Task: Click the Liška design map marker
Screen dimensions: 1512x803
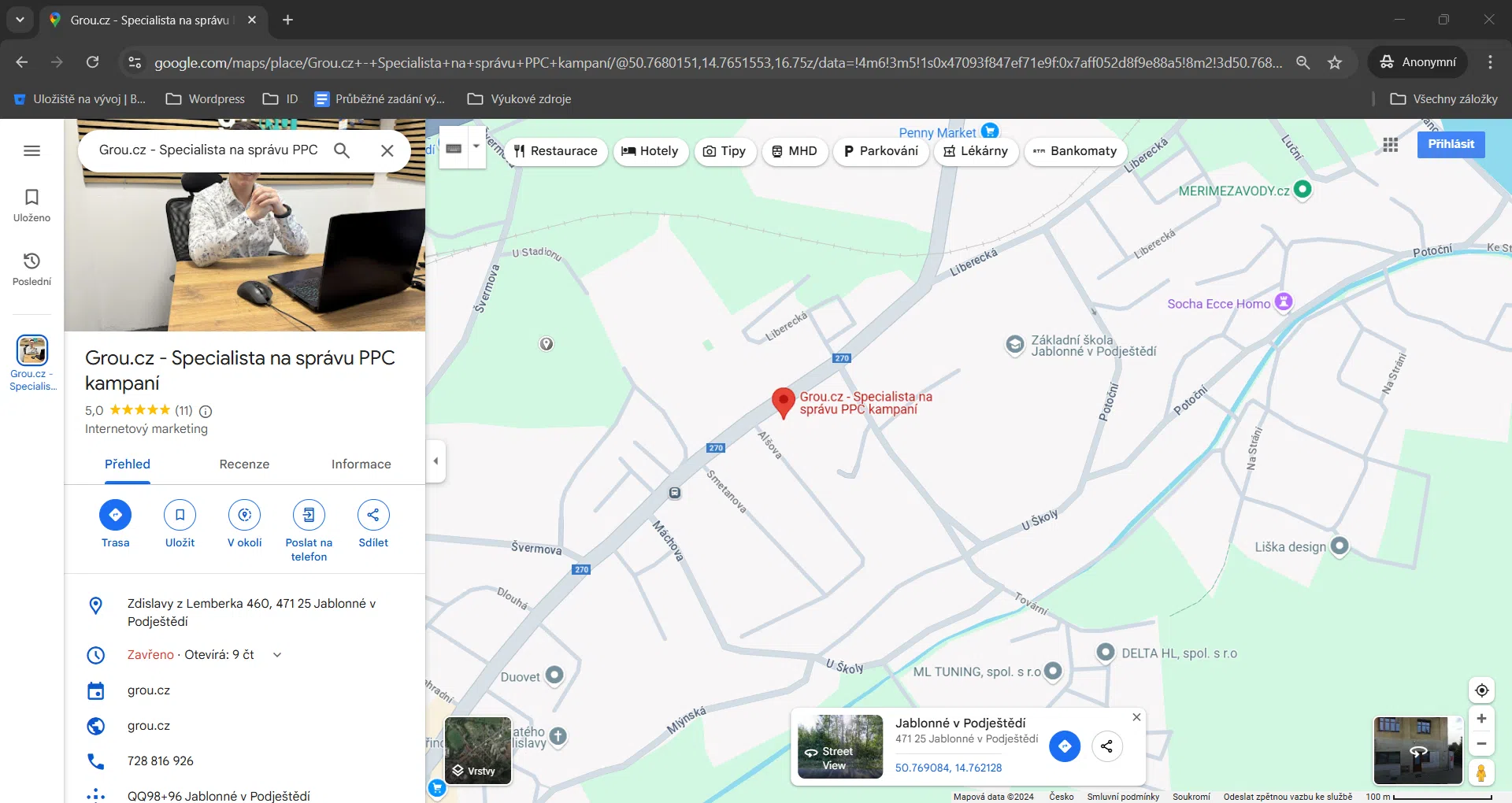Action: (x=1340, y=546)
